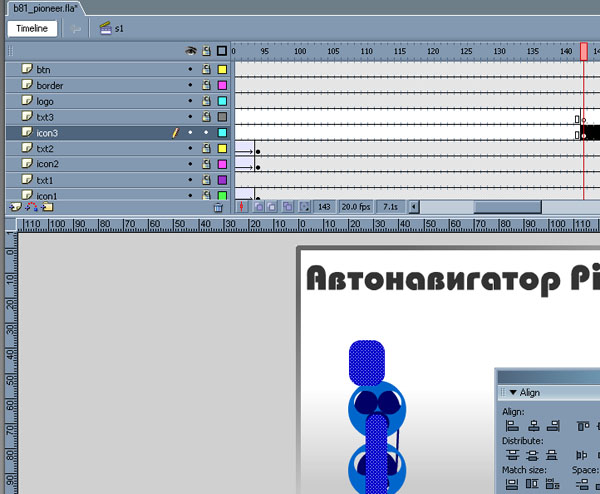The height and width of the screenshot is (494, 600).
Task: Click the txt2 layer keyframe dot
Action: [x=258, y=152]
